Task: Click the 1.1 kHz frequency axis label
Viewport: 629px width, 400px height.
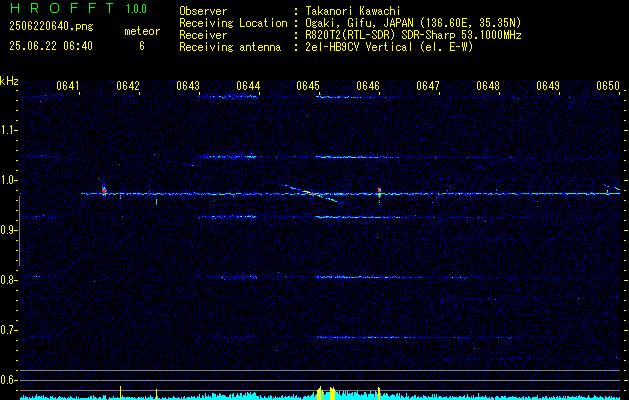Action: coord(7,130)
